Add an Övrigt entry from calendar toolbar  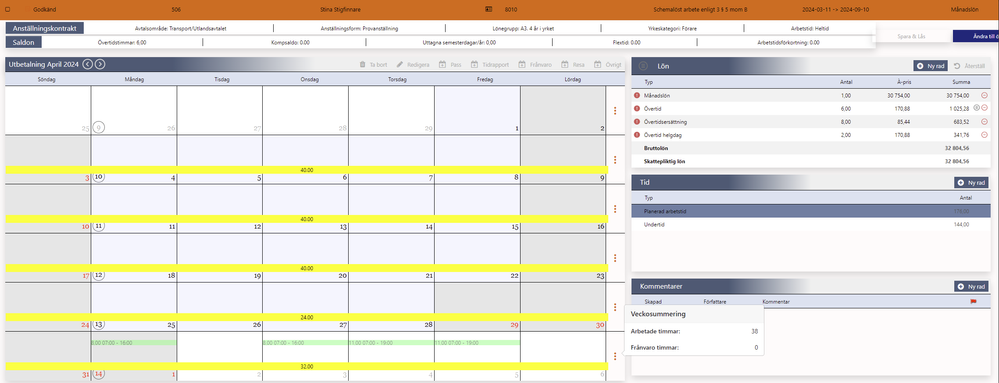click(x=608, y=64)
